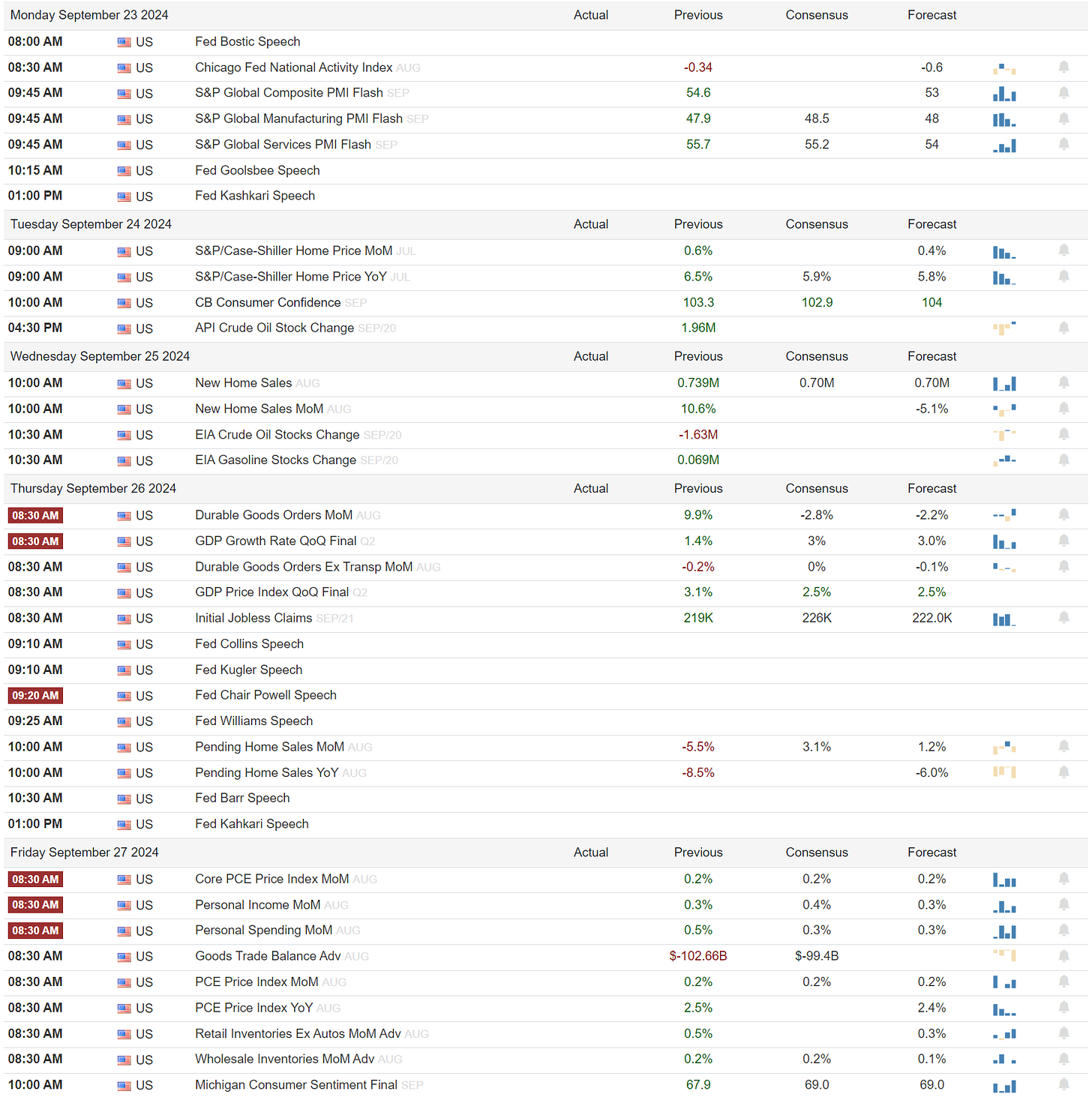The height and width of the screenshot is (1097, 1092).
Task: Click the Wednesday September 25 2024 date header
Action: pos(100,356)
